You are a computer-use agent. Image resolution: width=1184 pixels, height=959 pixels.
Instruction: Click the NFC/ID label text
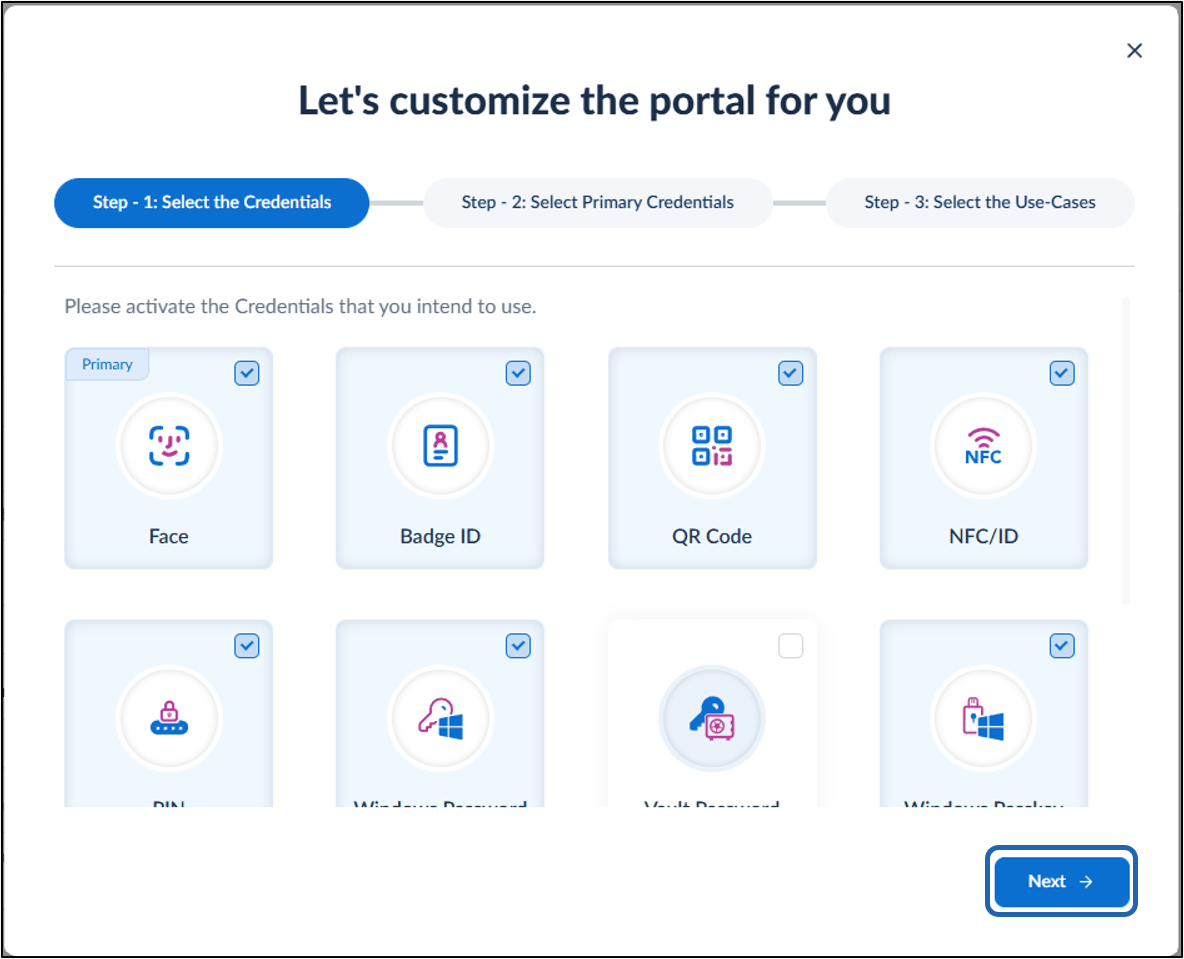pyautogui.click(x=983, y=536)
